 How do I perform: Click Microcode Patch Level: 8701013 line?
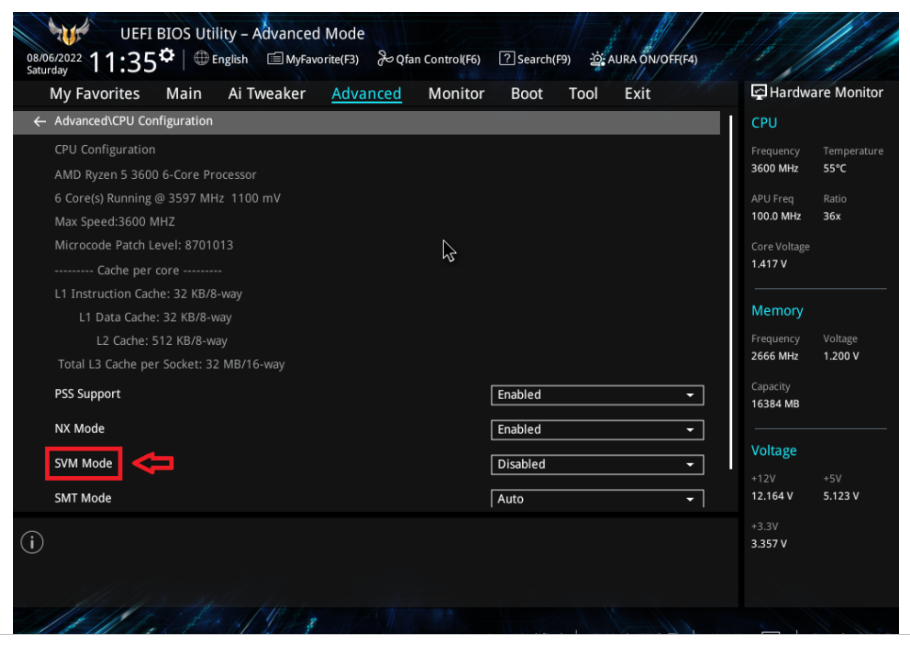[144, 245]
